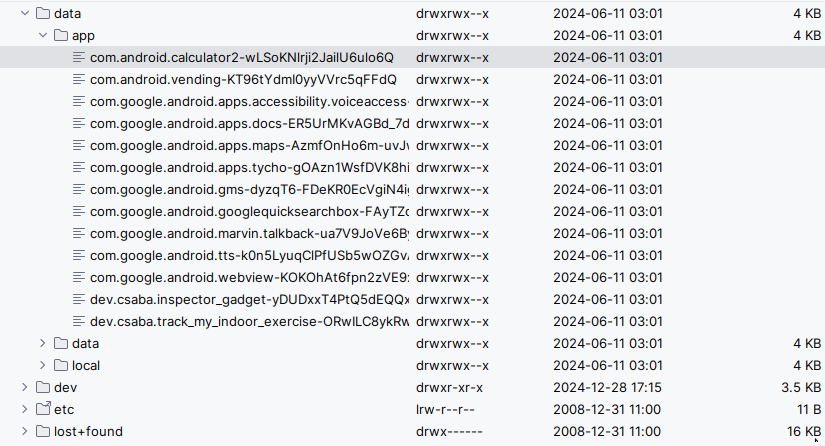Click file icon of googlequicksearchbox entry
This screenshot has height=446, width=825.
(79, 211)
